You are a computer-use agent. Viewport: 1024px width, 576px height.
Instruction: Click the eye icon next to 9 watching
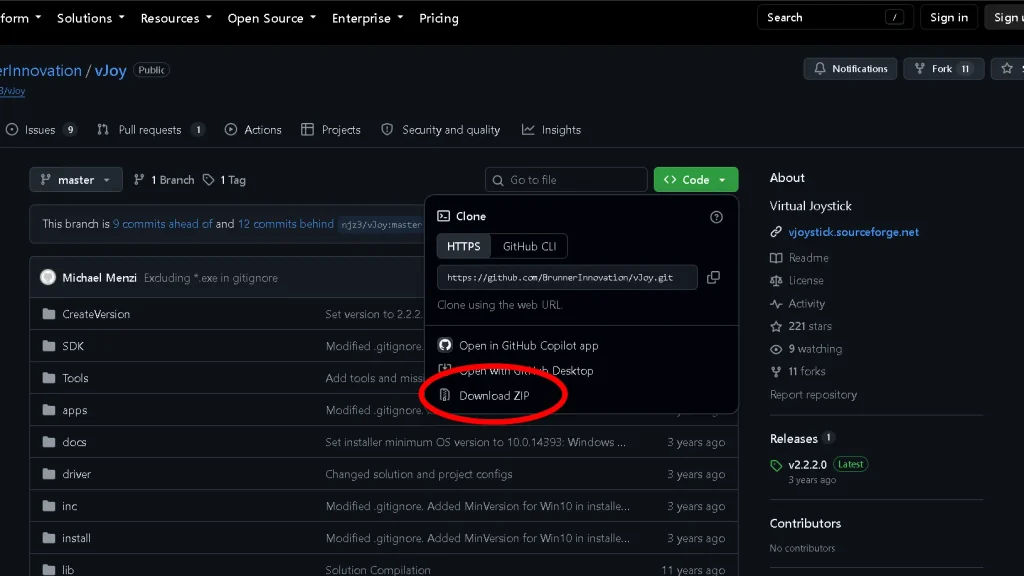[776, 349]
